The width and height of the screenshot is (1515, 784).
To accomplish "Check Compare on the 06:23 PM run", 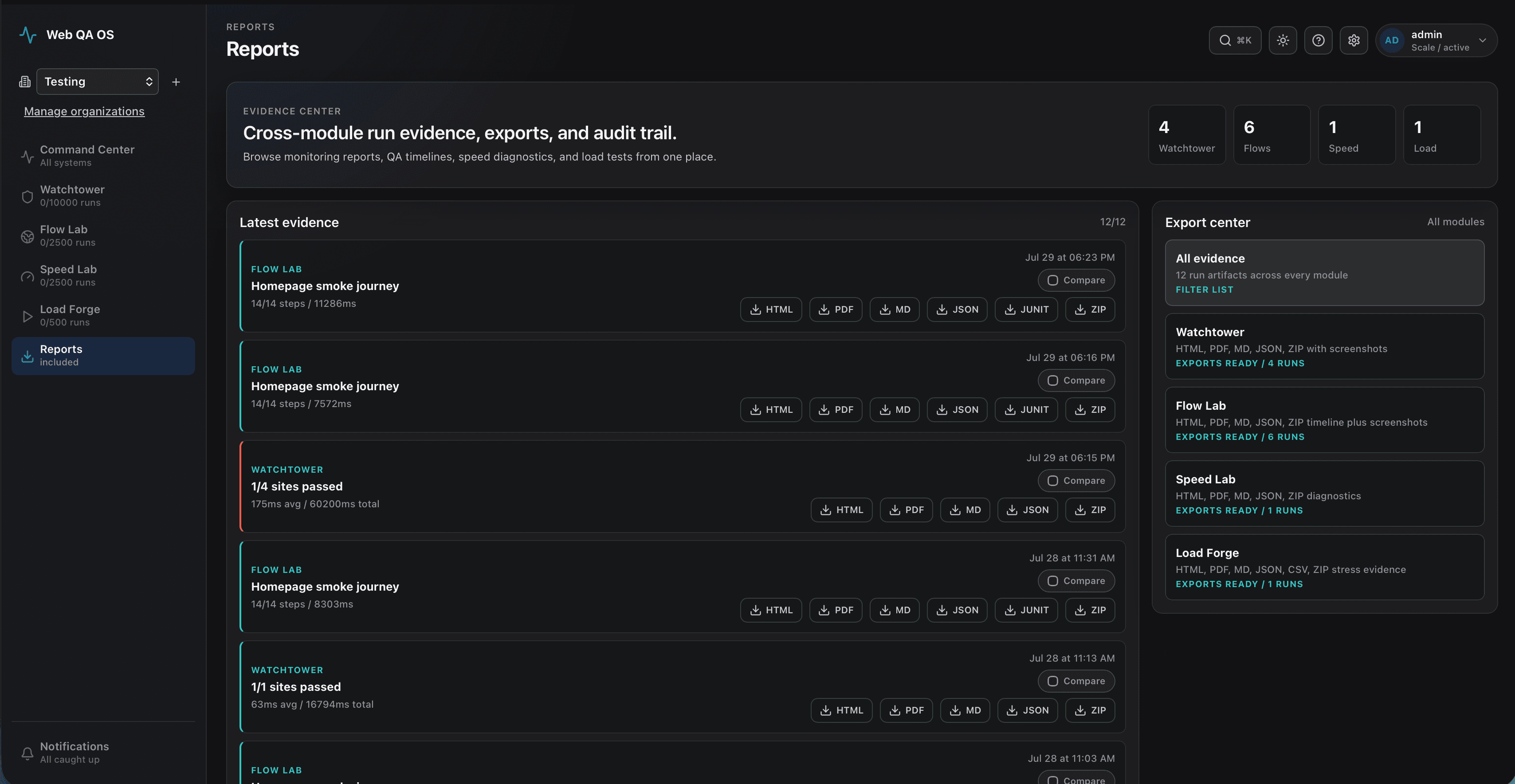I will (x=1076, y=281).
